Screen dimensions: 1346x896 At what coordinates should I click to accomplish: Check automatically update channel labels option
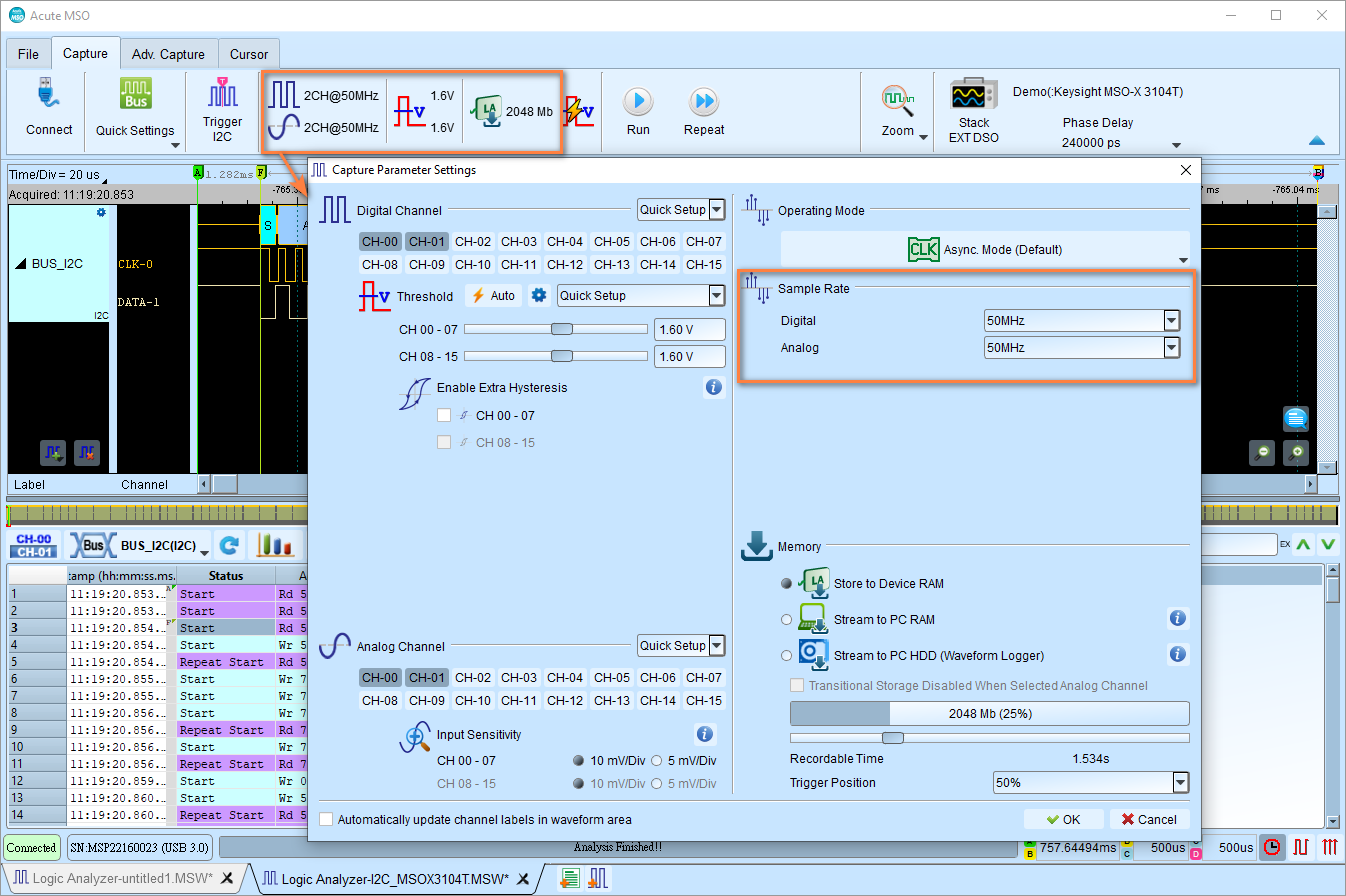pos(326,819)
